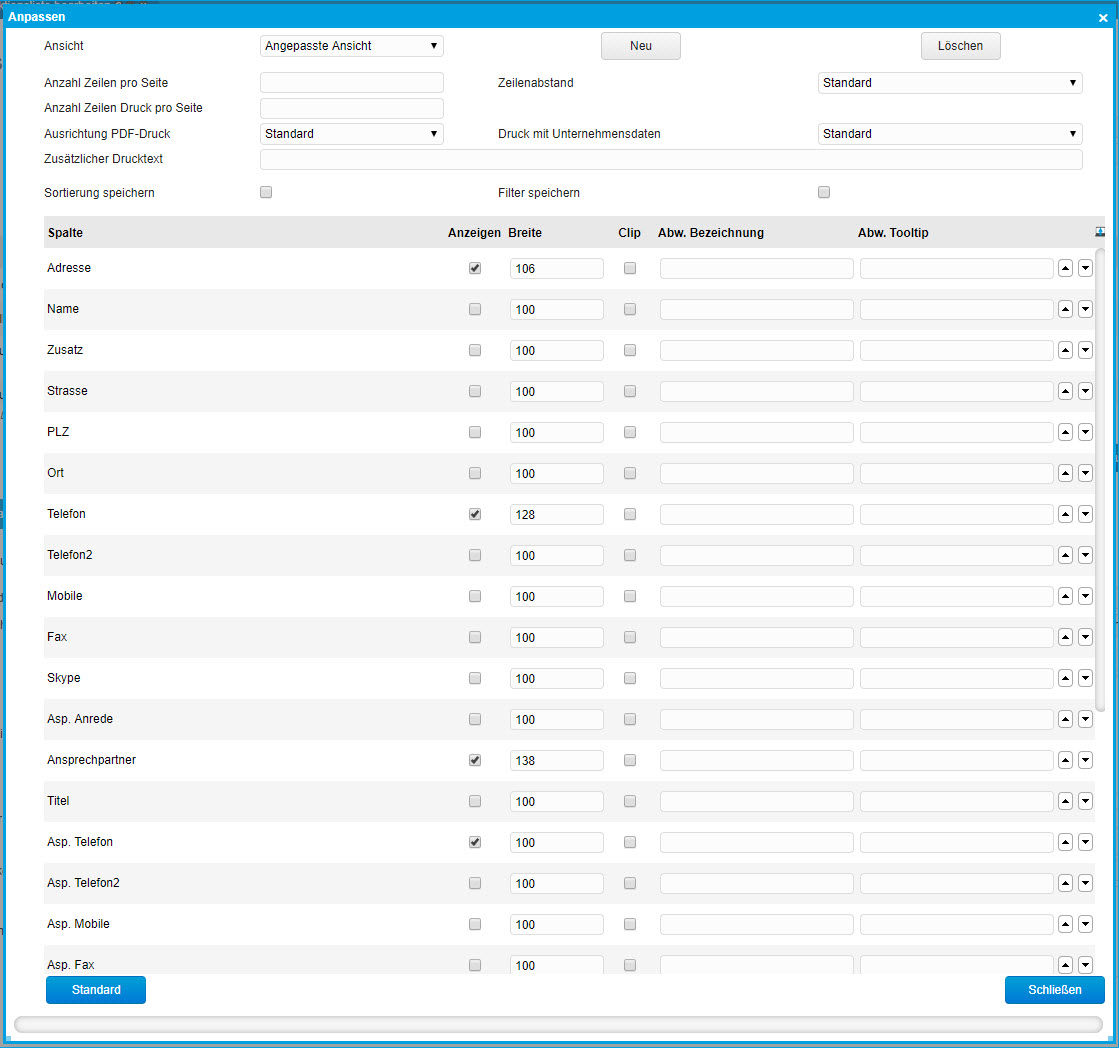The height and width of the screenshot is (1048, 1119).
Task: Click the Asp. Mobile row label
Action: tap(79, 924)
